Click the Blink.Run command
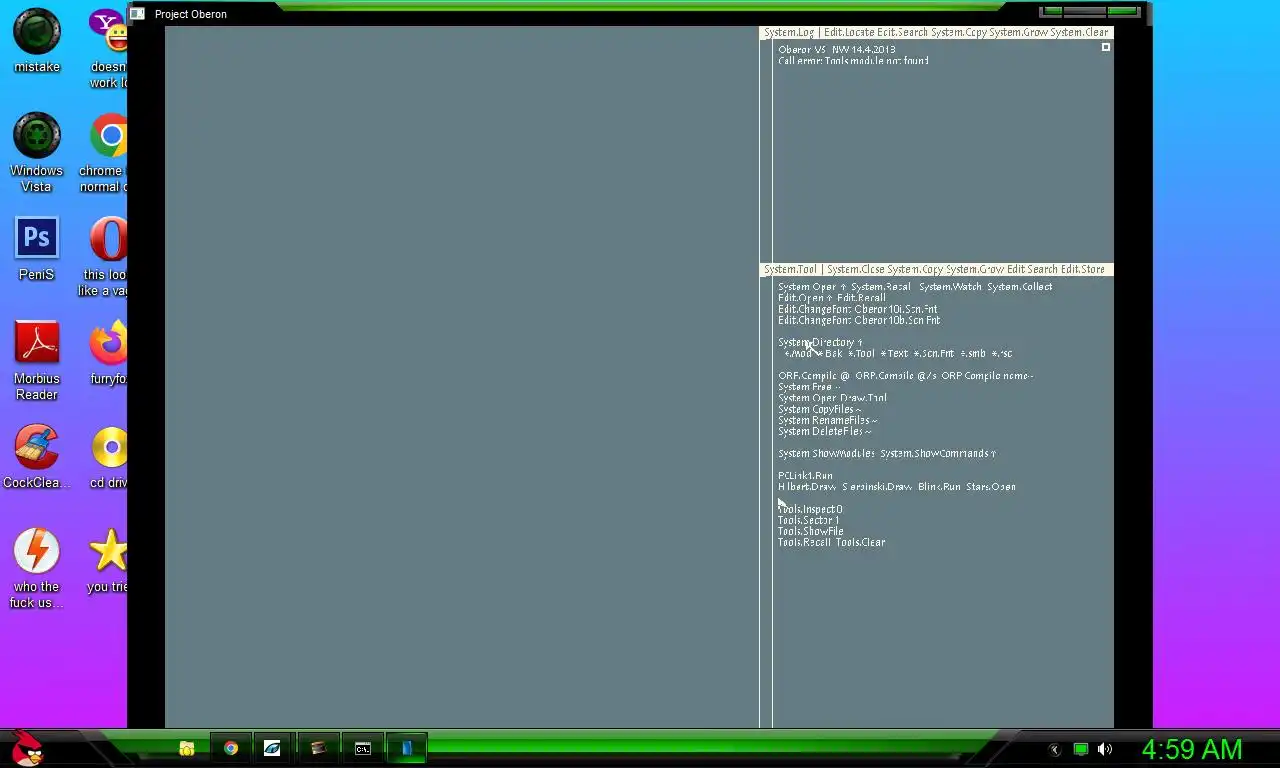The width and height of the screenshot is (1280, 768). pos(939,487)
